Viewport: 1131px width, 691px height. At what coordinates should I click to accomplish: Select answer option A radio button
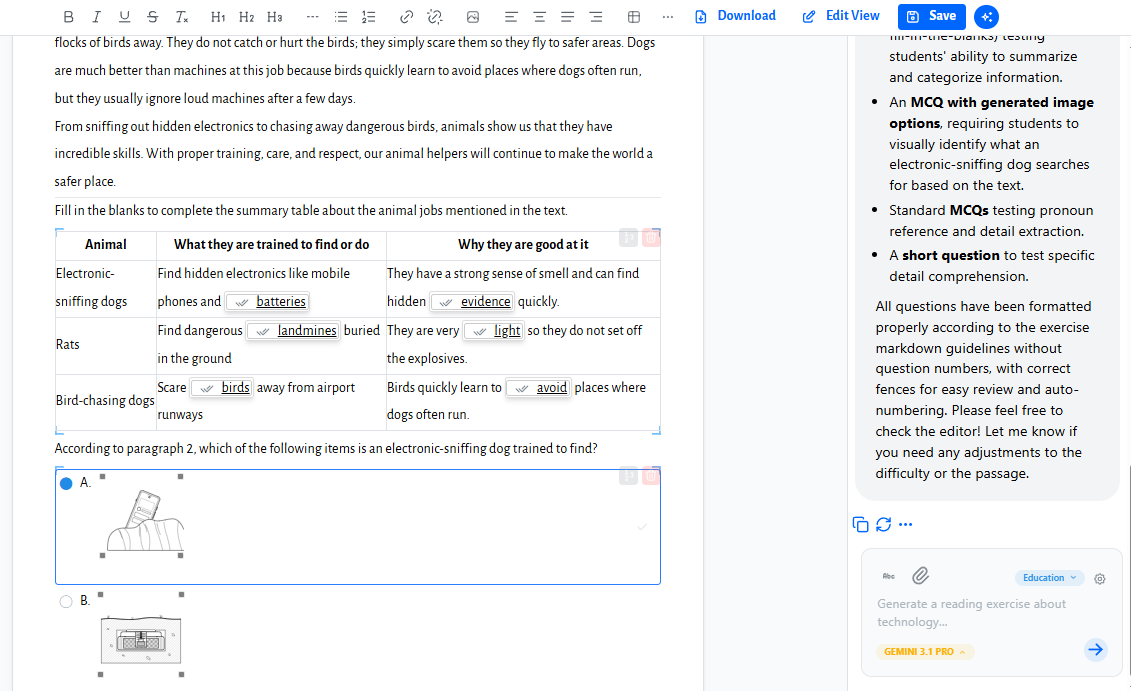pos(66,483)
